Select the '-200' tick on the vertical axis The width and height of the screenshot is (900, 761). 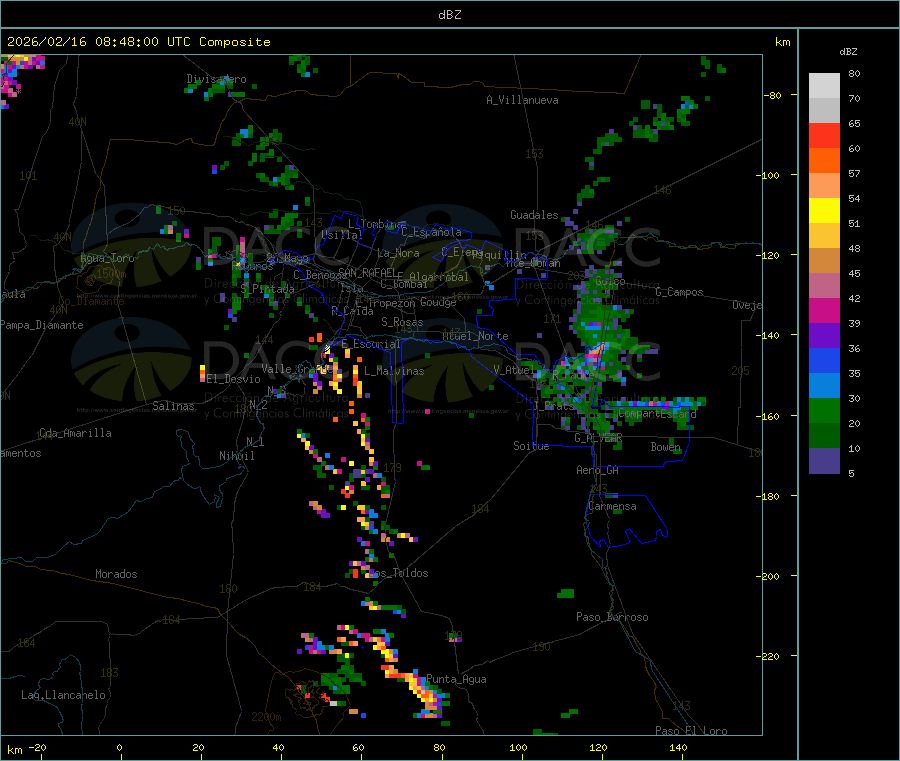pyautogui.click(x=768, y=576)
